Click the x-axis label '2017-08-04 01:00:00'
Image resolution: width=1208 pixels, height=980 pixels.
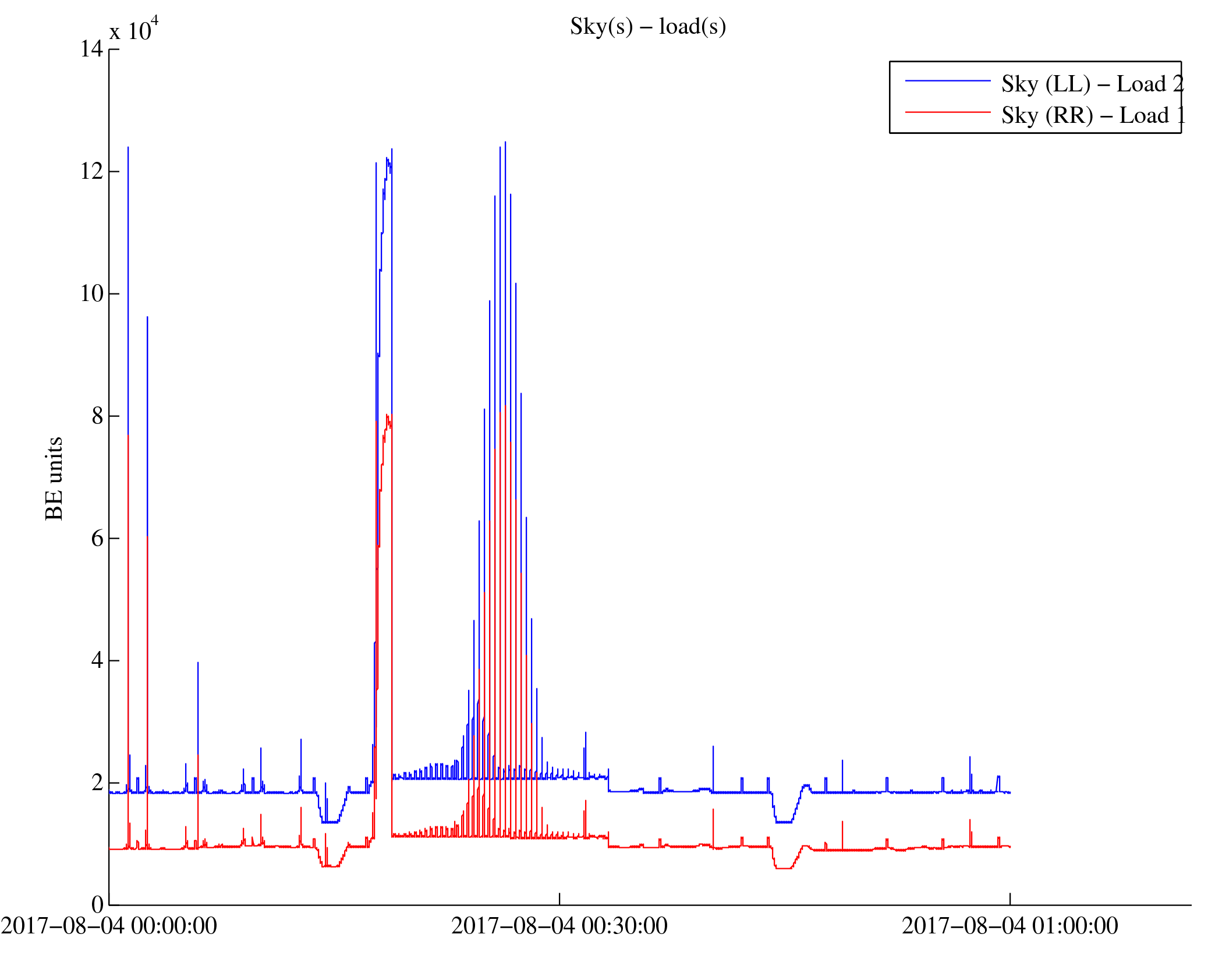click(x=1010, y=926)
